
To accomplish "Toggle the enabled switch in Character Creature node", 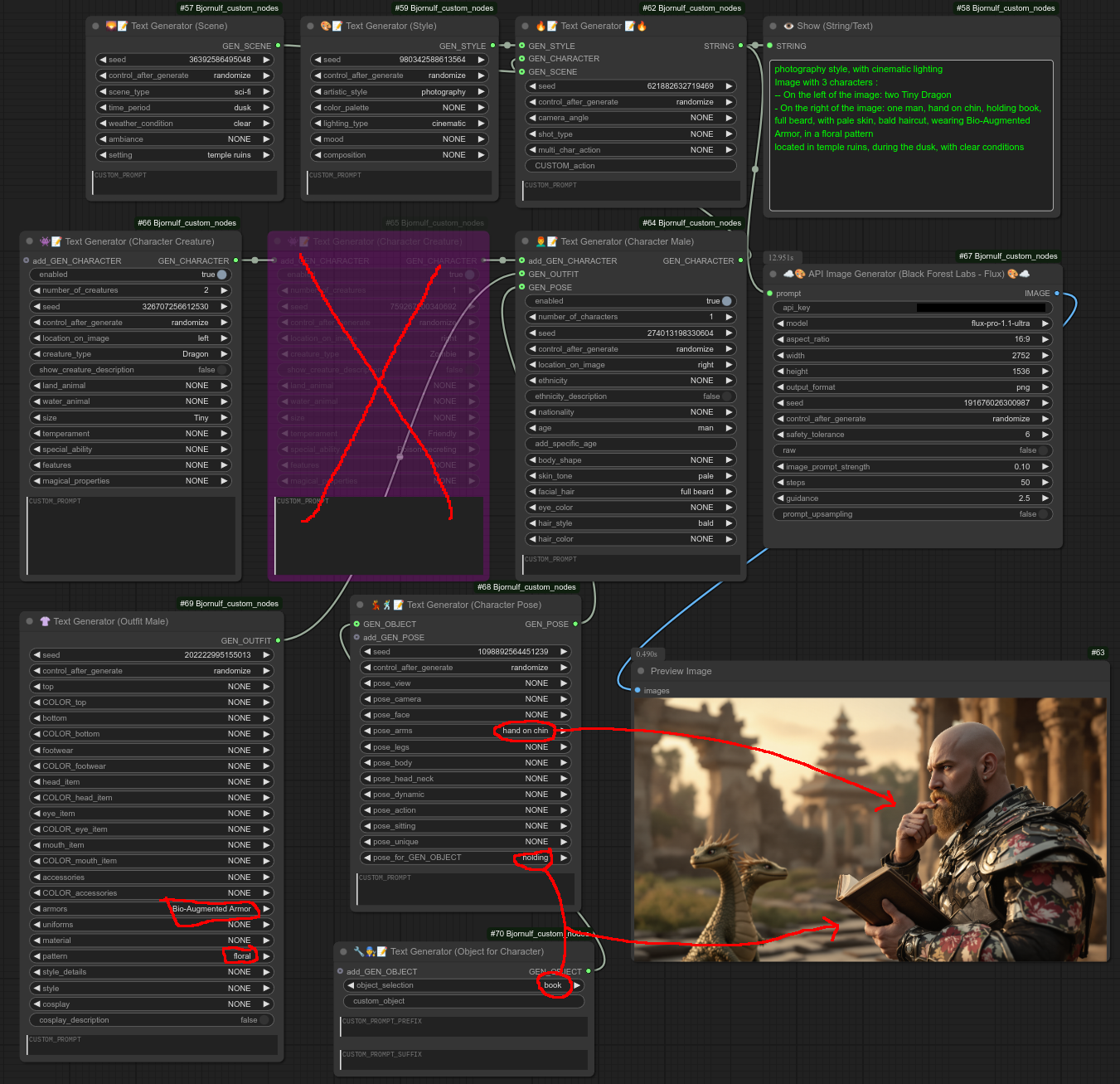I will coord(221,275).
